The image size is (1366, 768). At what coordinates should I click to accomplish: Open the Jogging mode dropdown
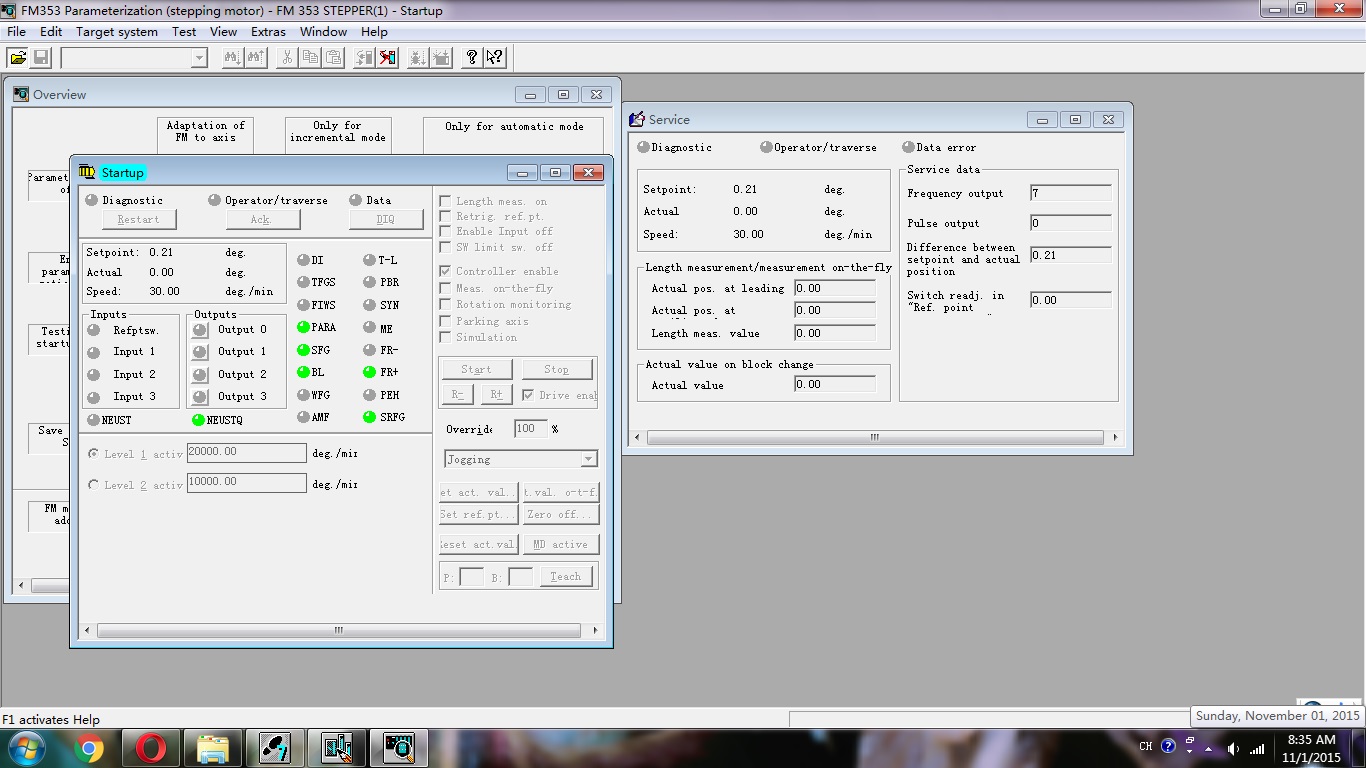coord(588,459)
